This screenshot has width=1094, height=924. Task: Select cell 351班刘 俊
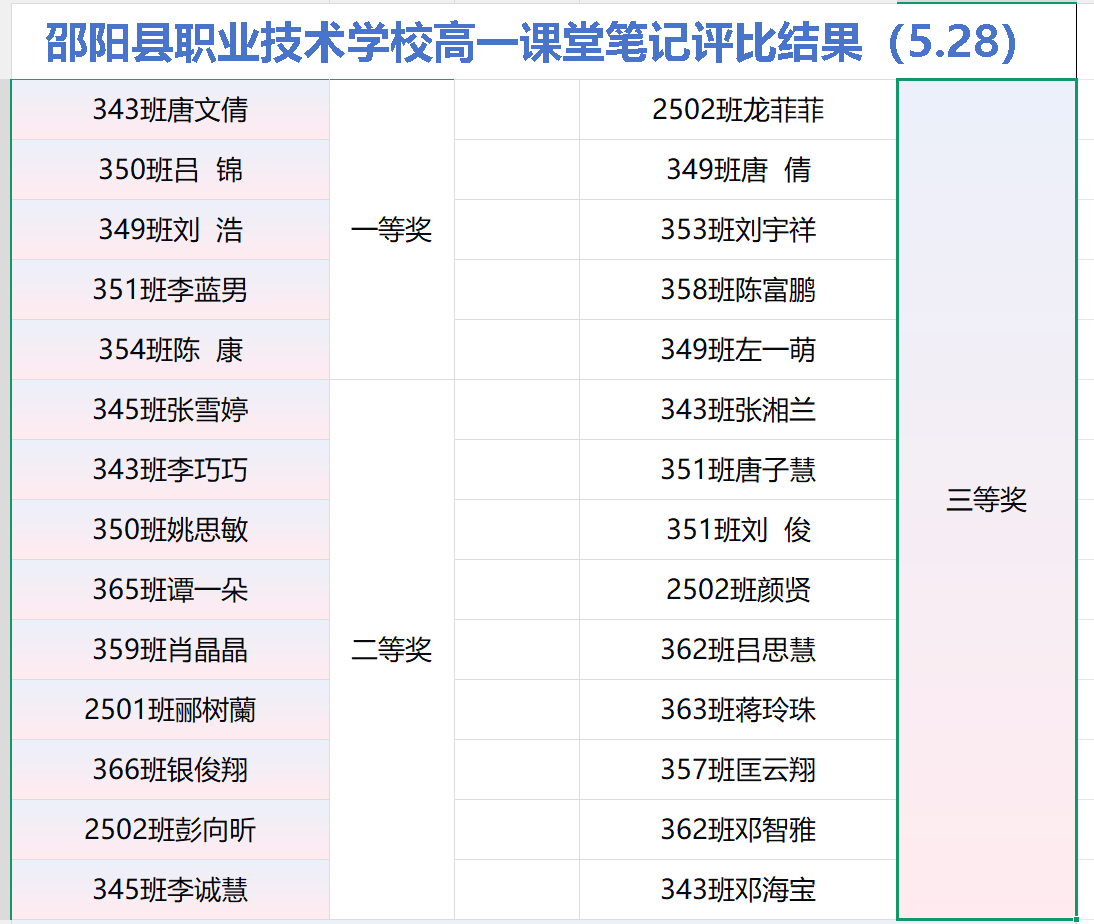[738, 530]
